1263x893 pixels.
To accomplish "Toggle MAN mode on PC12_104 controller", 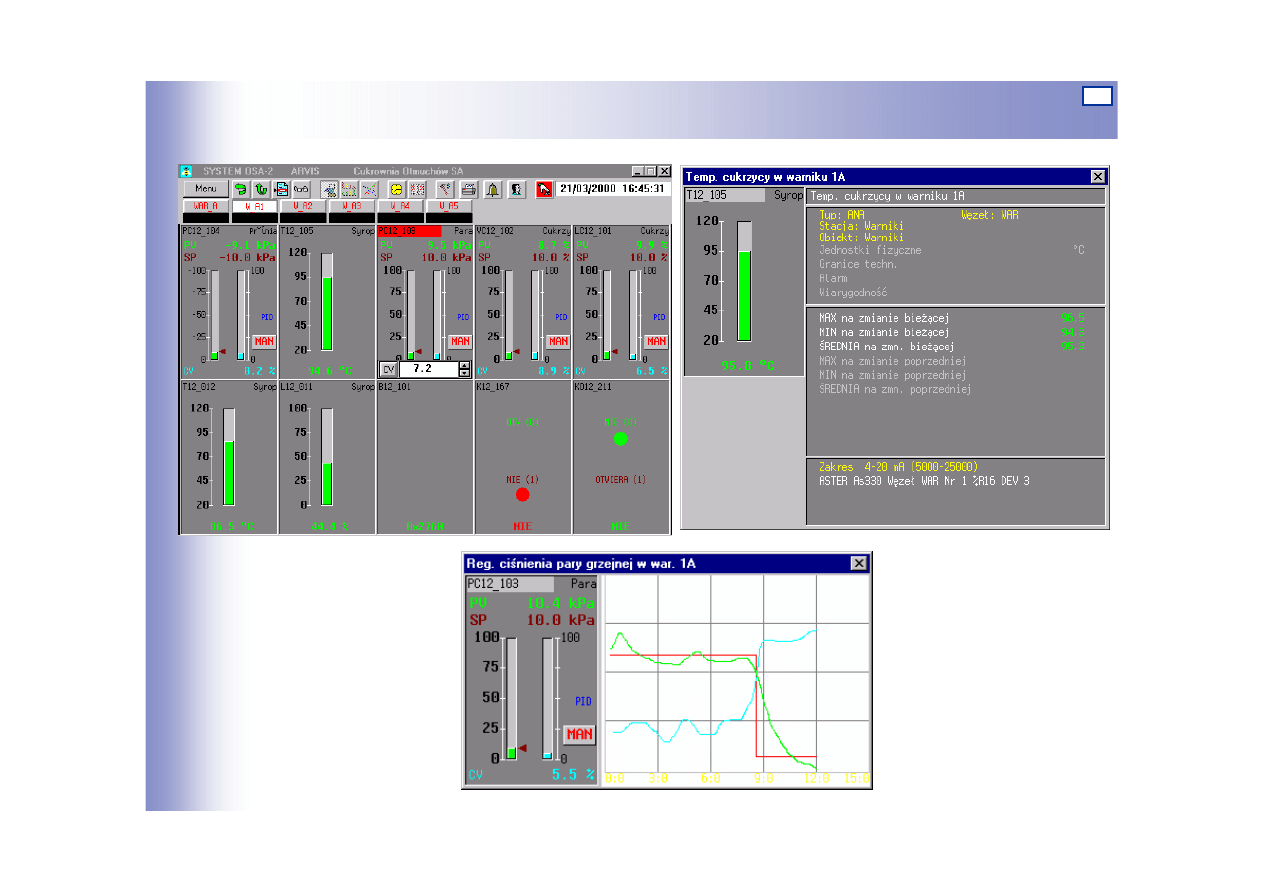I will pos(264,341).
